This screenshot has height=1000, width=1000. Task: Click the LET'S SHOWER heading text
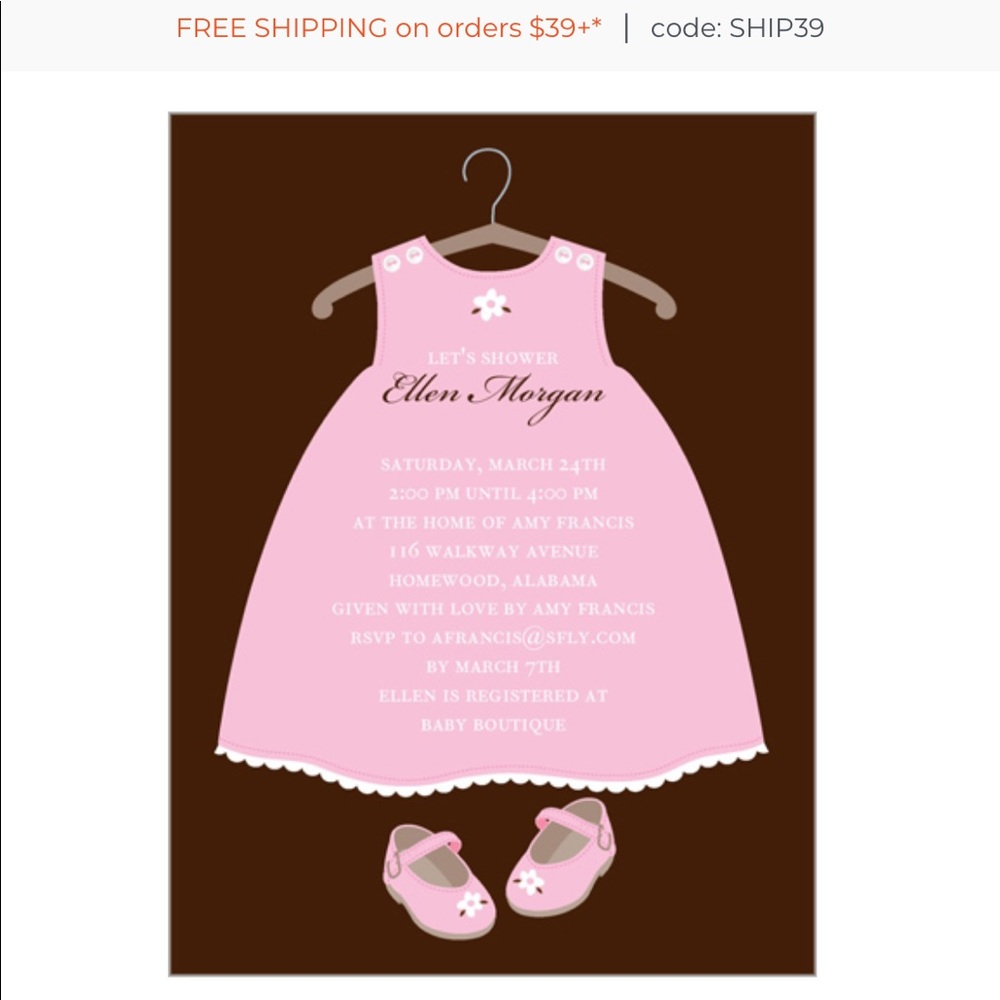(493, 358)
